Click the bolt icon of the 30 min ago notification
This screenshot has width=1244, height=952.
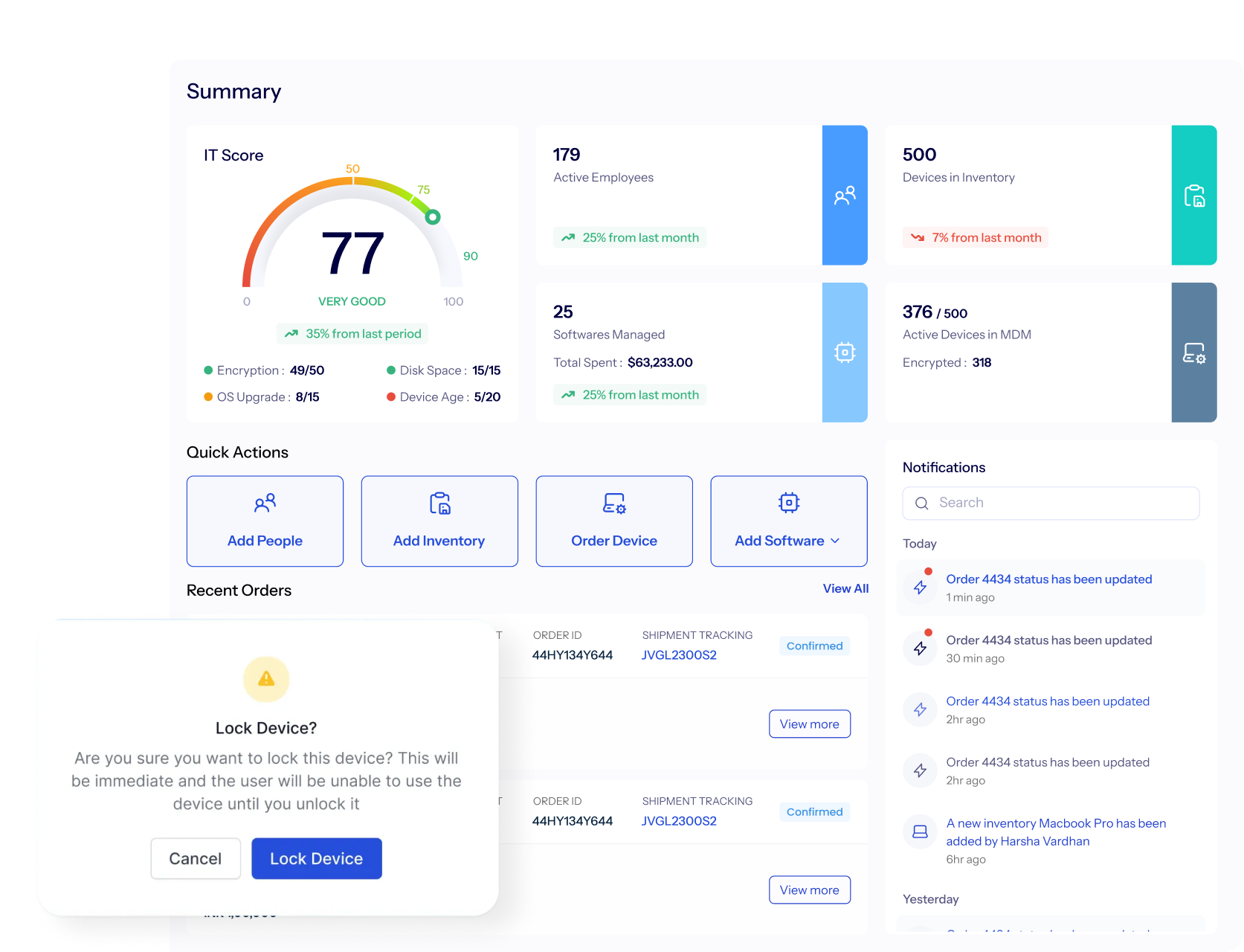tap(920, 649)
